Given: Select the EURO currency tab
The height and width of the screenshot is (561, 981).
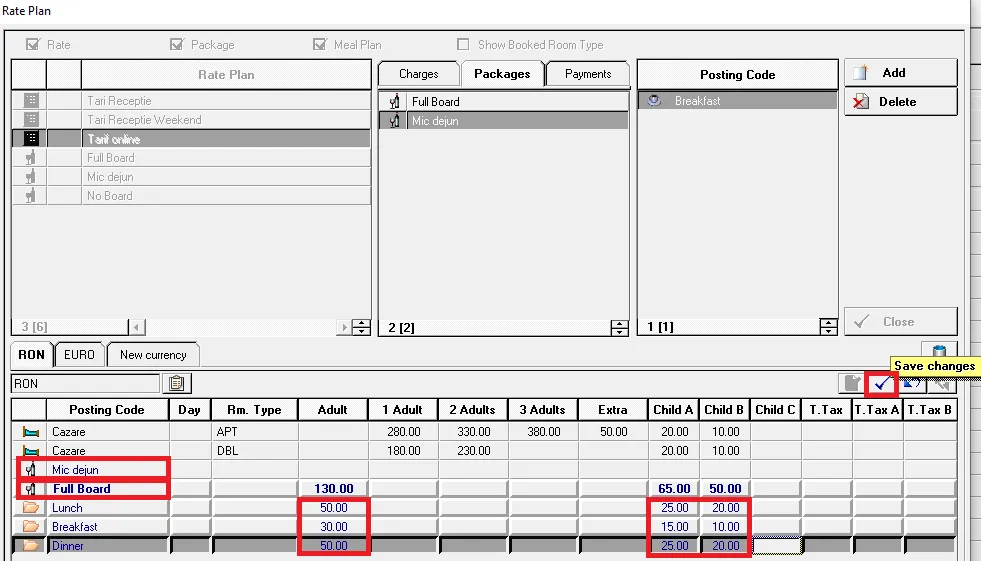Looking at the screenshot, I should (x=79, y=355).
